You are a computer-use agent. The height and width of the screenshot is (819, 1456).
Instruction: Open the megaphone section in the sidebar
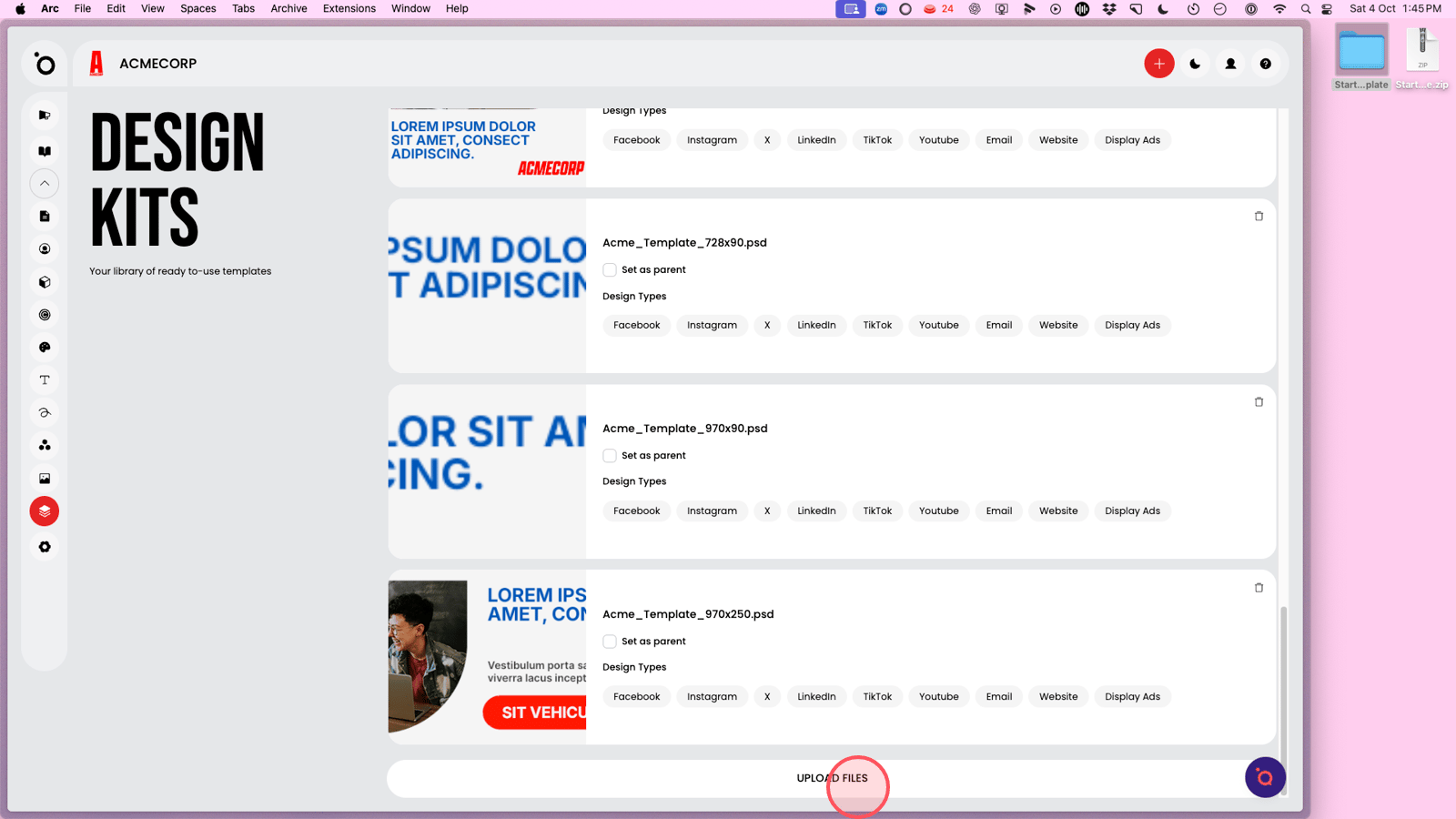[x=45, y=116]
